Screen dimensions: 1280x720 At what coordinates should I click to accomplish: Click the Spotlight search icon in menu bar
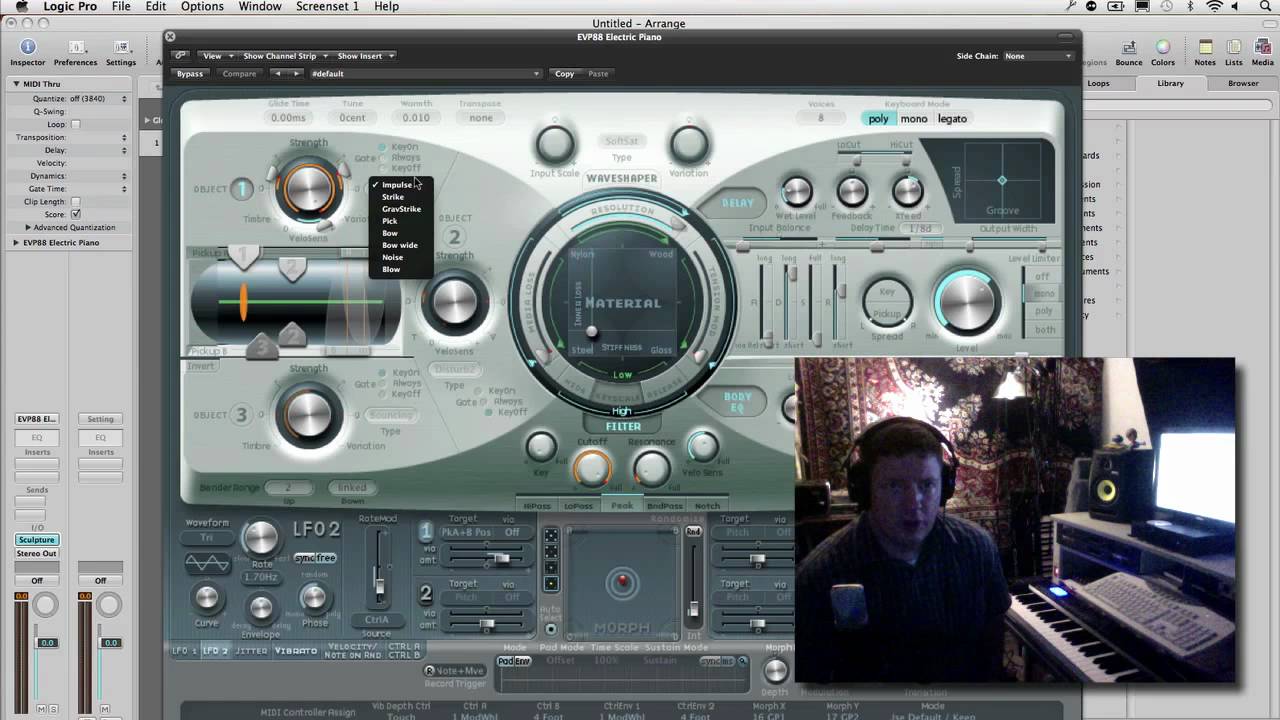coord(1267,6)
